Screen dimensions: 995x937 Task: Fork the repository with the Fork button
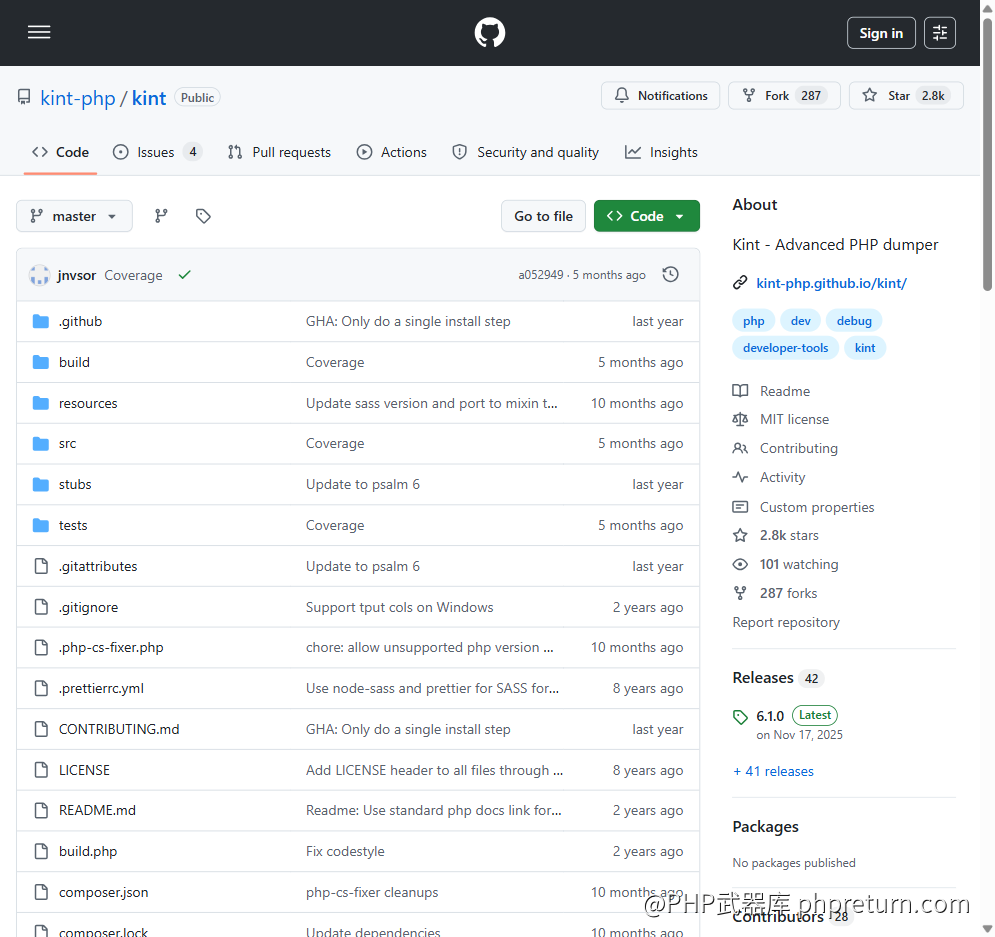784,96
